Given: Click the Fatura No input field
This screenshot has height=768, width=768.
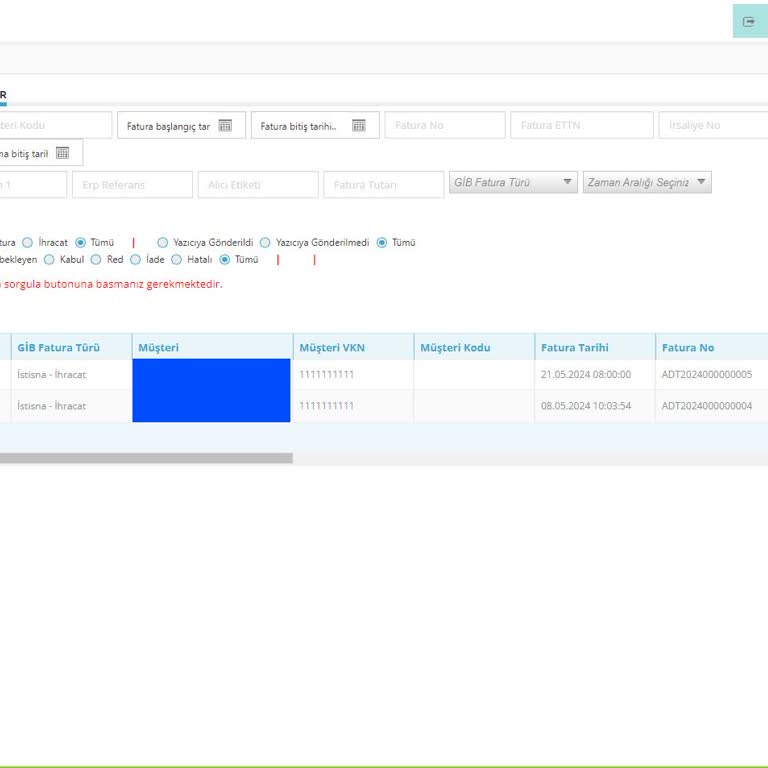Looking at the screenshot, I should pyautogui.click(x=444, y=126).
